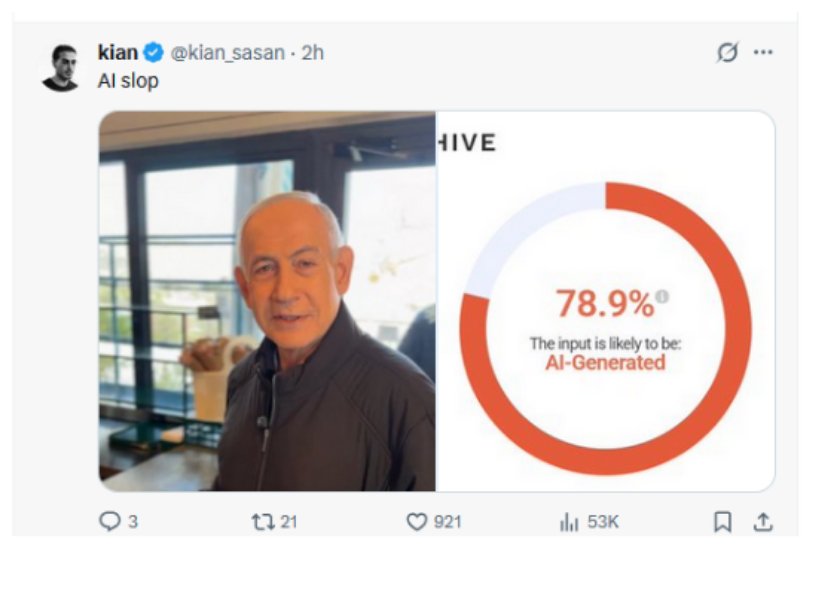Open the Hive donut chart image
Image resolution: width=834 pixels, height=599 pixels.
click(x=605, y=301)
